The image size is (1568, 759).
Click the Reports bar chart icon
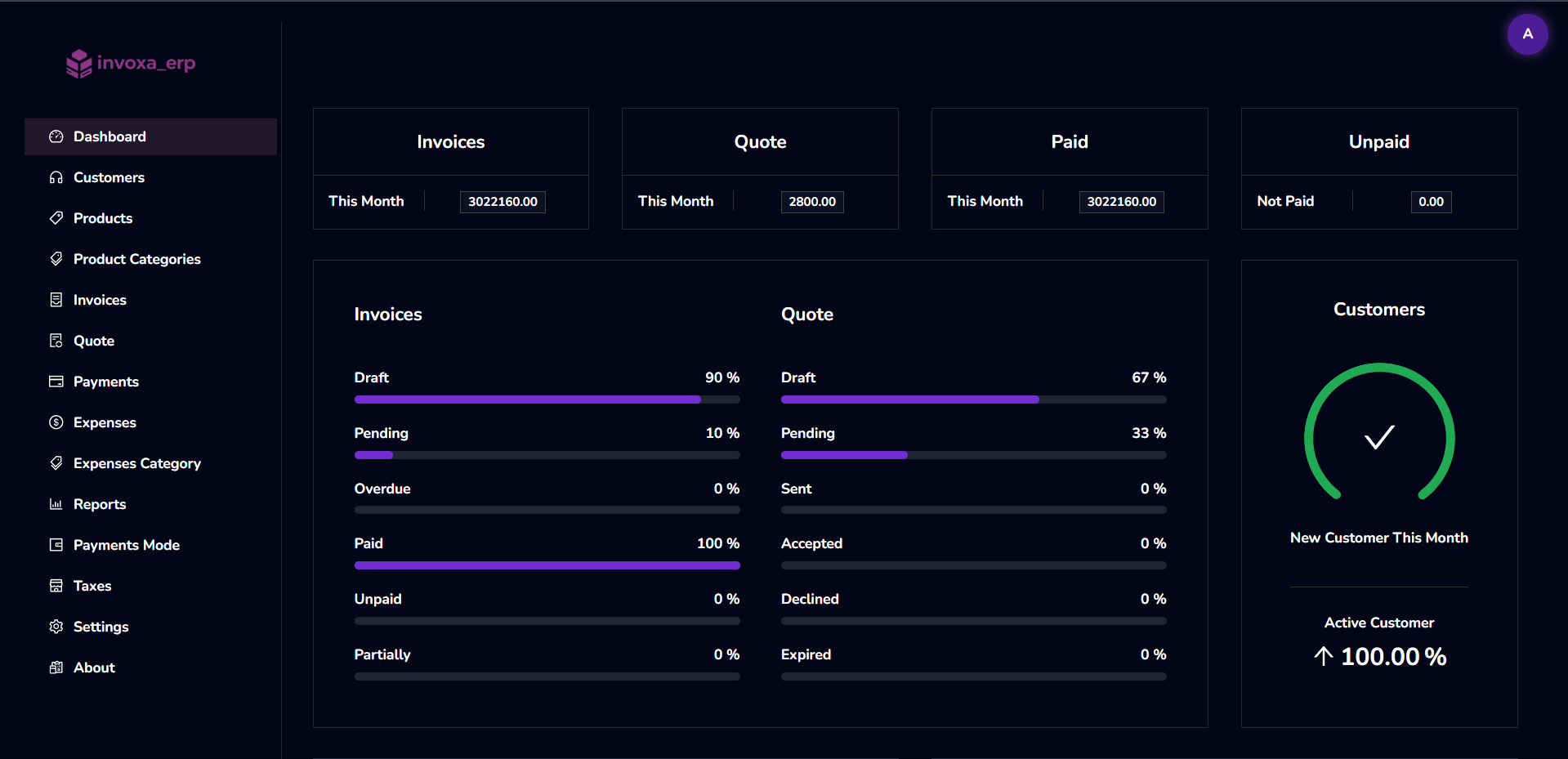(x=56, y=504)
